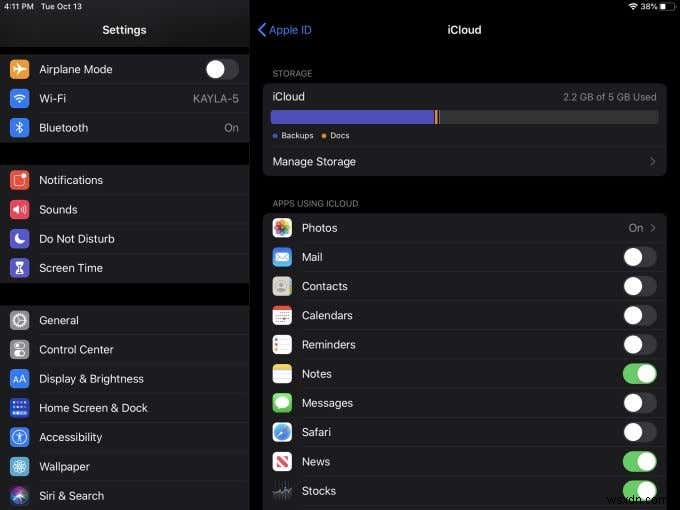Tap the Mail app icon

pyautogui.click(x=282, y=257)
